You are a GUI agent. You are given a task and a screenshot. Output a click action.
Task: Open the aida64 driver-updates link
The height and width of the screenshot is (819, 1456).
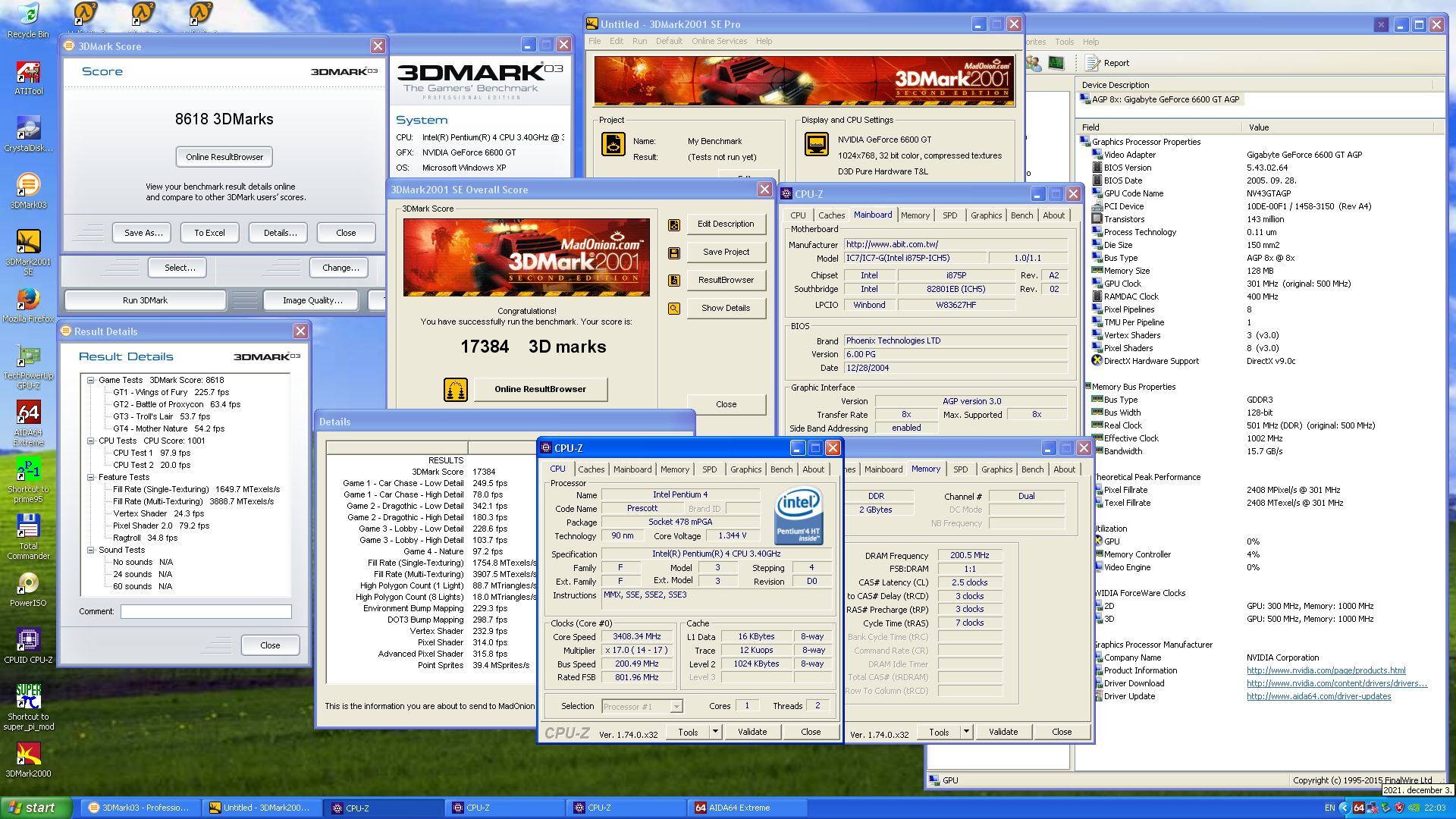pos(1319,696)
